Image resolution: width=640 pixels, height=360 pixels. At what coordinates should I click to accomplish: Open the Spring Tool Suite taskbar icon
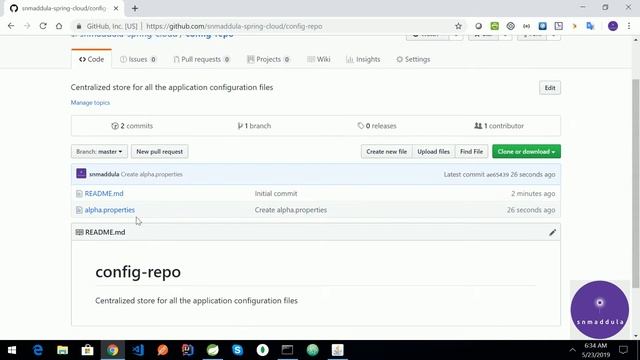pos(213,350)
